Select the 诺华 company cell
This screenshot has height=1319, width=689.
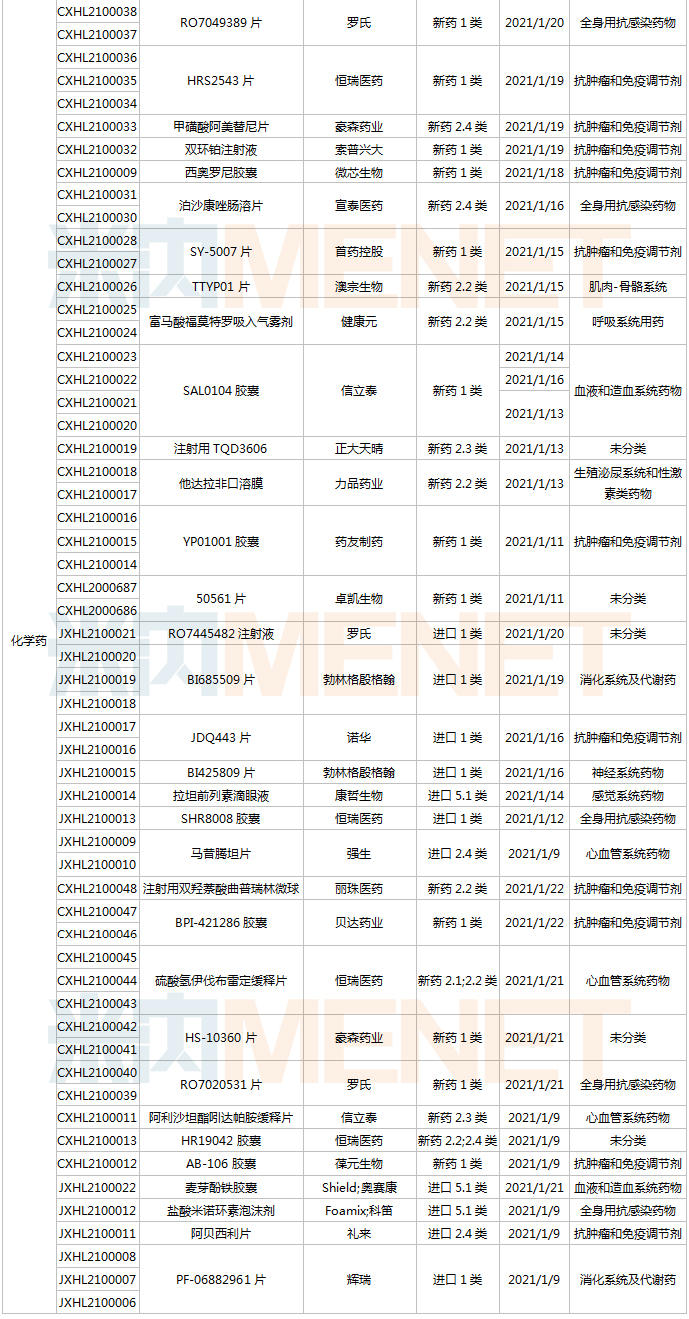pos(359,738)
